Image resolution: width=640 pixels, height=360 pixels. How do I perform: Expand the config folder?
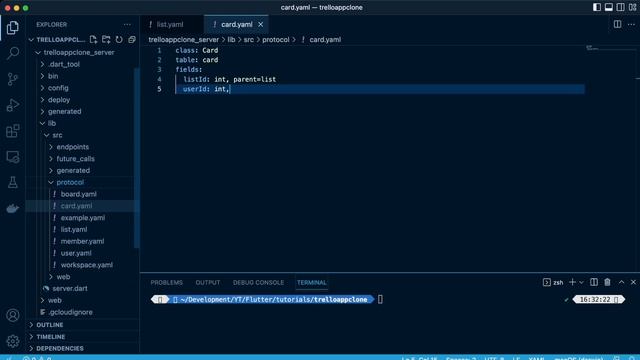[x=58, y=88]
